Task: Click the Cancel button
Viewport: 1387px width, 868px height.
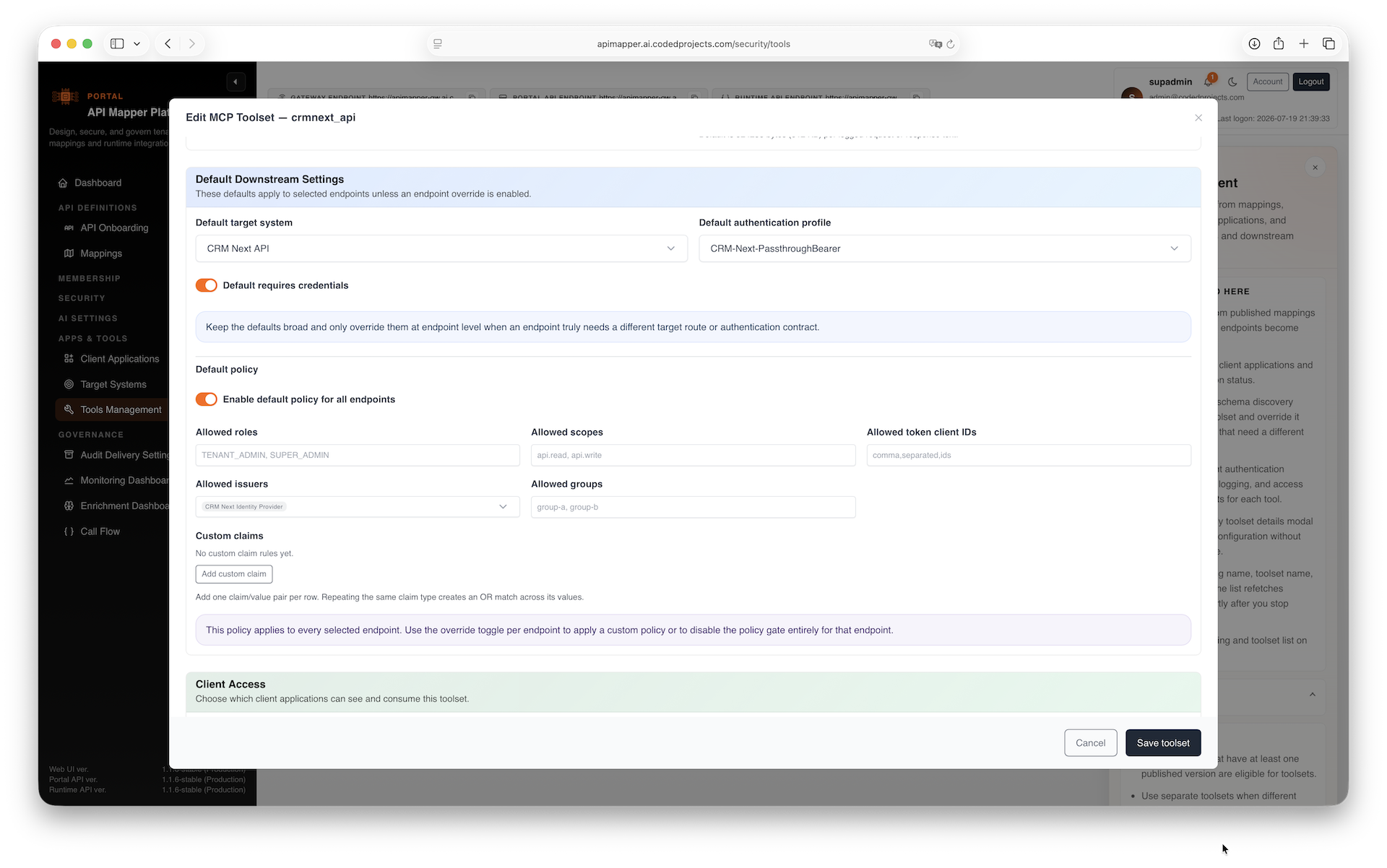Action: pyautogui.click(x=1090, y=743)
